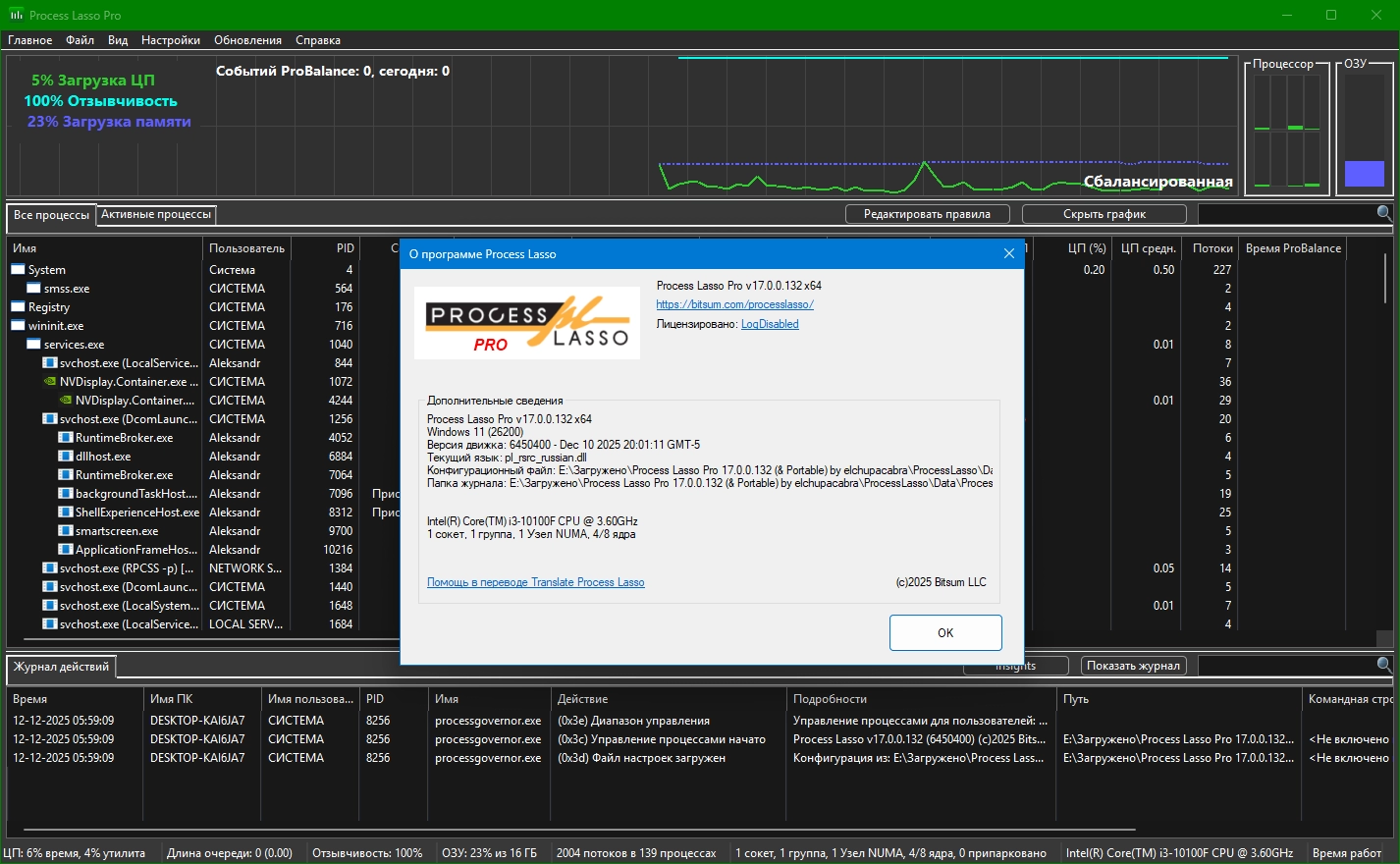Open the Главное menu

[30, 40]
